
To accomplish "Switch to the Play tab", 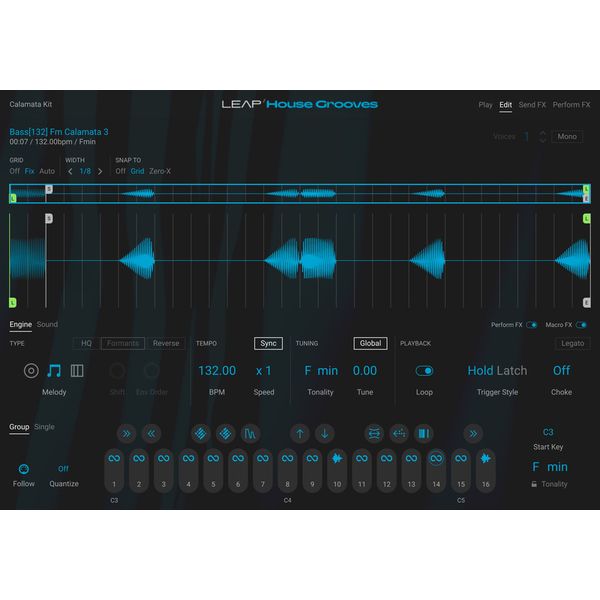I will 485,104.
